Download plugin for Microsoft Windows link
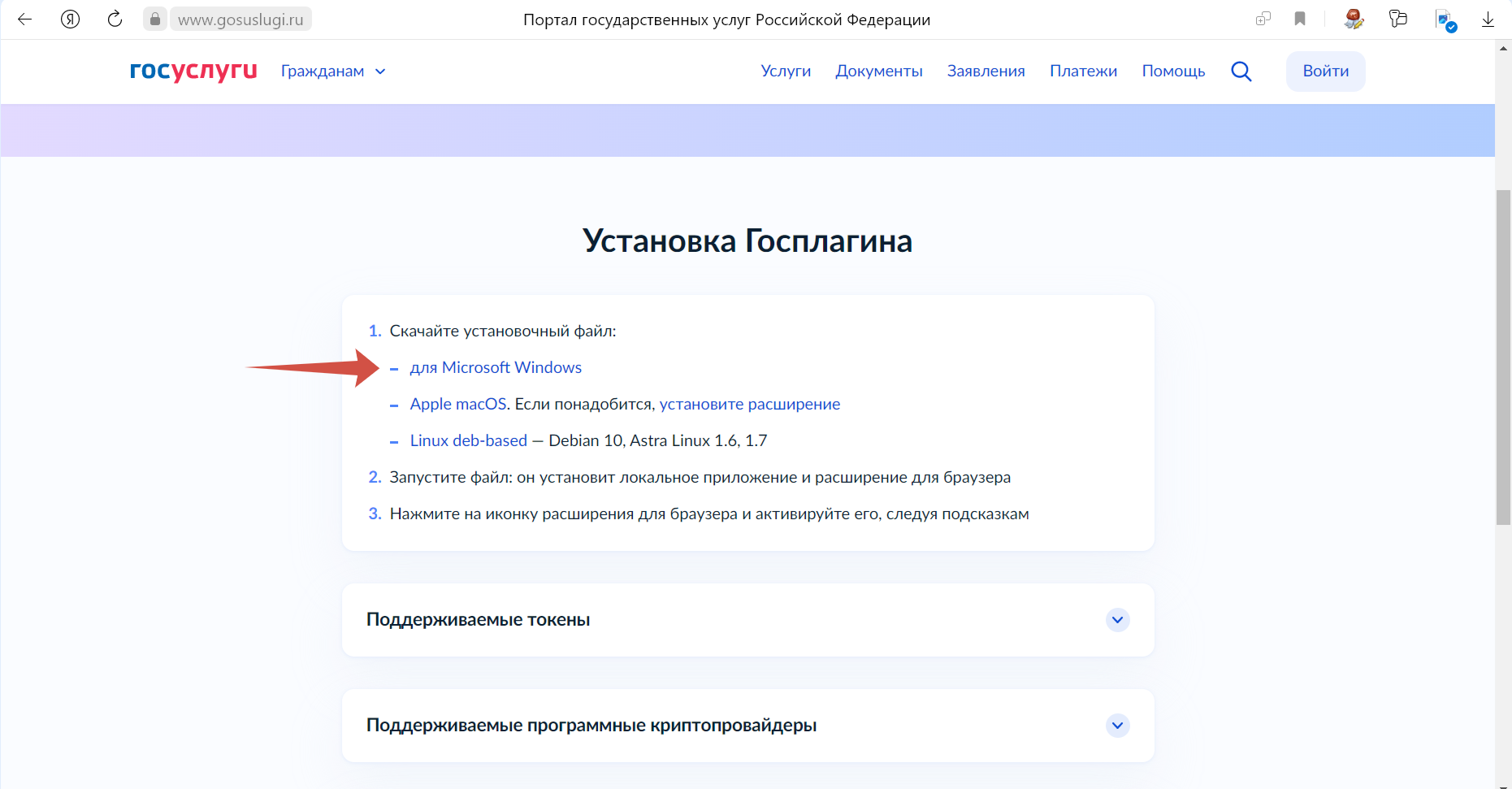This screenshot has height=789, width=1512. click(496, 368)
